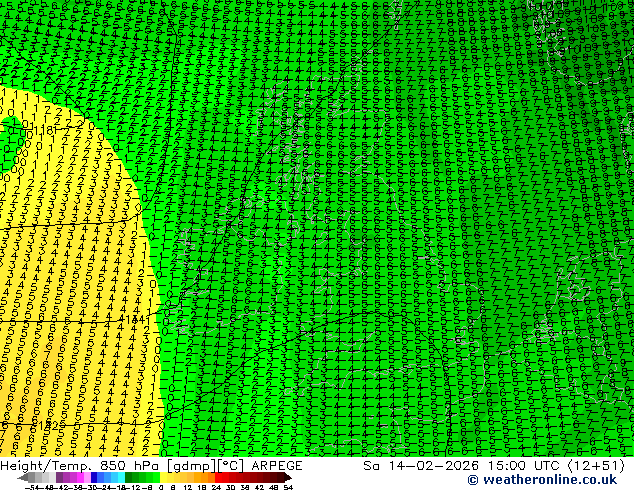Click the darkest green legend swatch
634x490 pixels.
coord(129,477)
